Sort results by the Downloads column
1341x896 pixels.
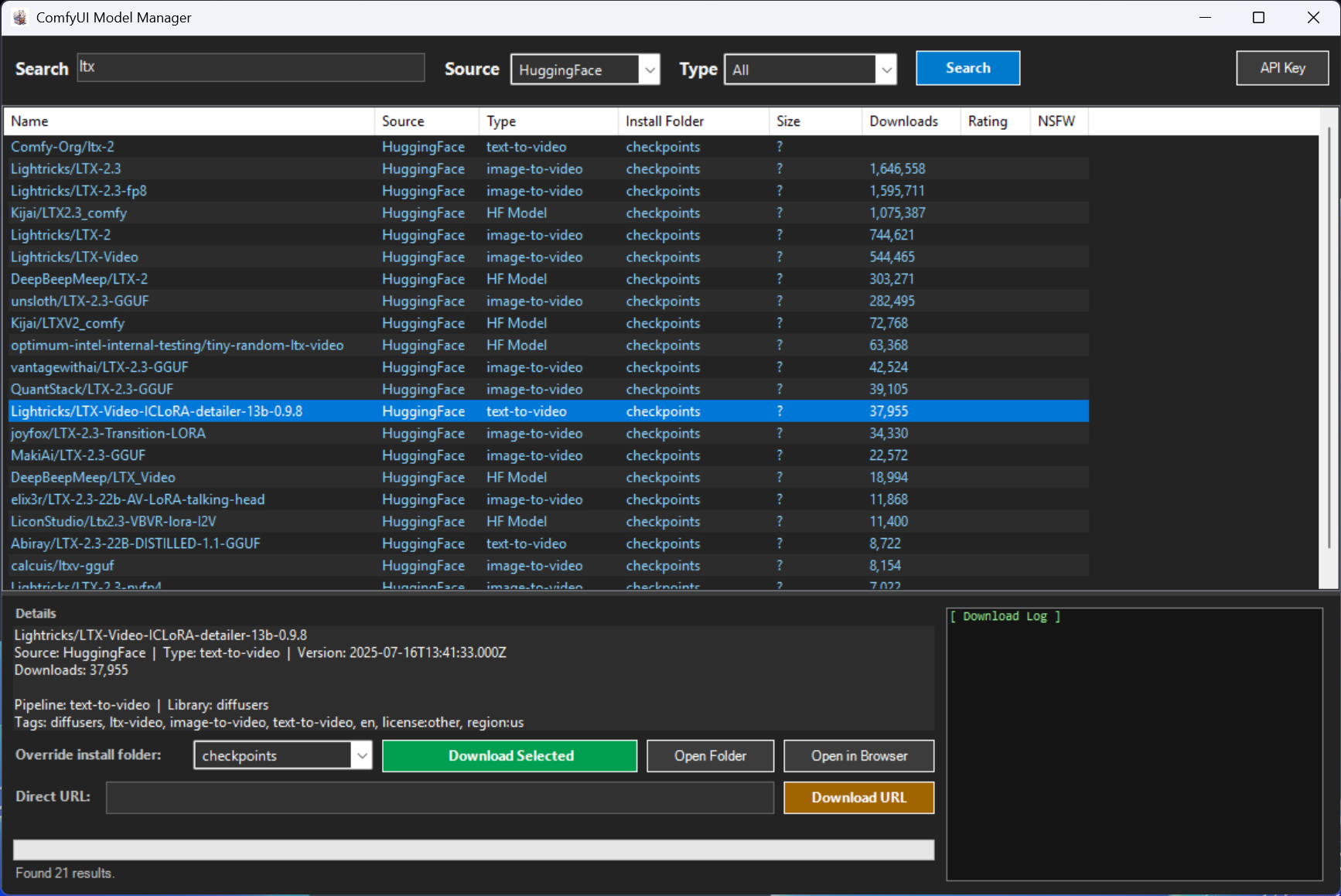(x=903, y=121)
